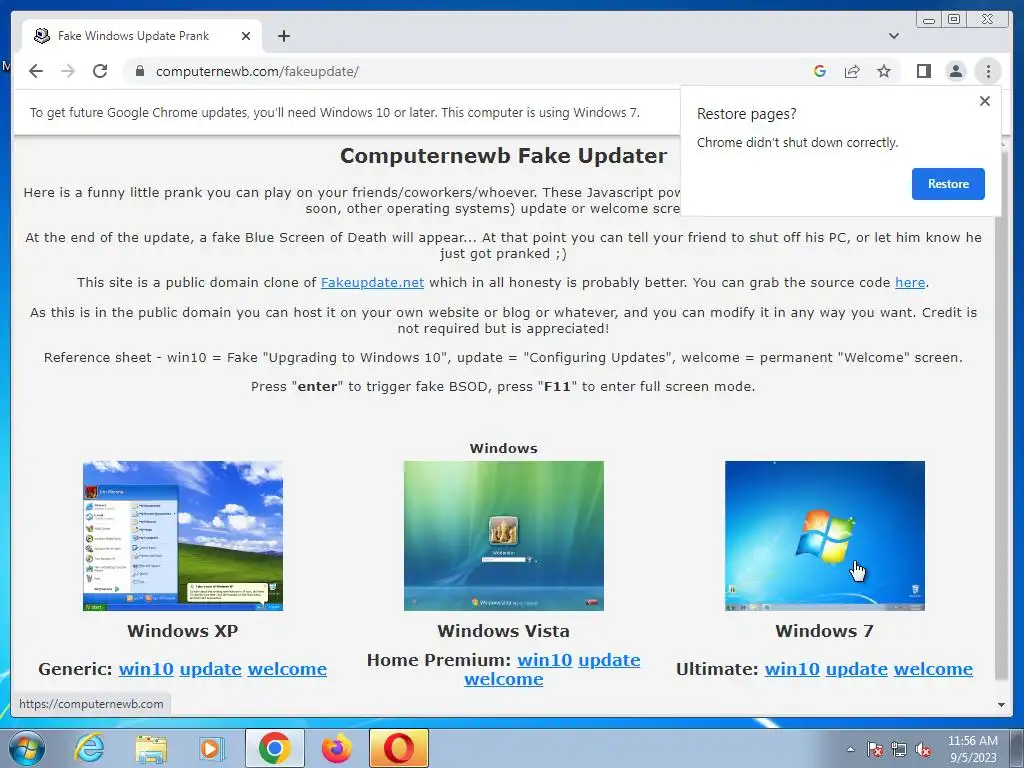Open the source code 'here' link
1024x768 pixels.
910,282
